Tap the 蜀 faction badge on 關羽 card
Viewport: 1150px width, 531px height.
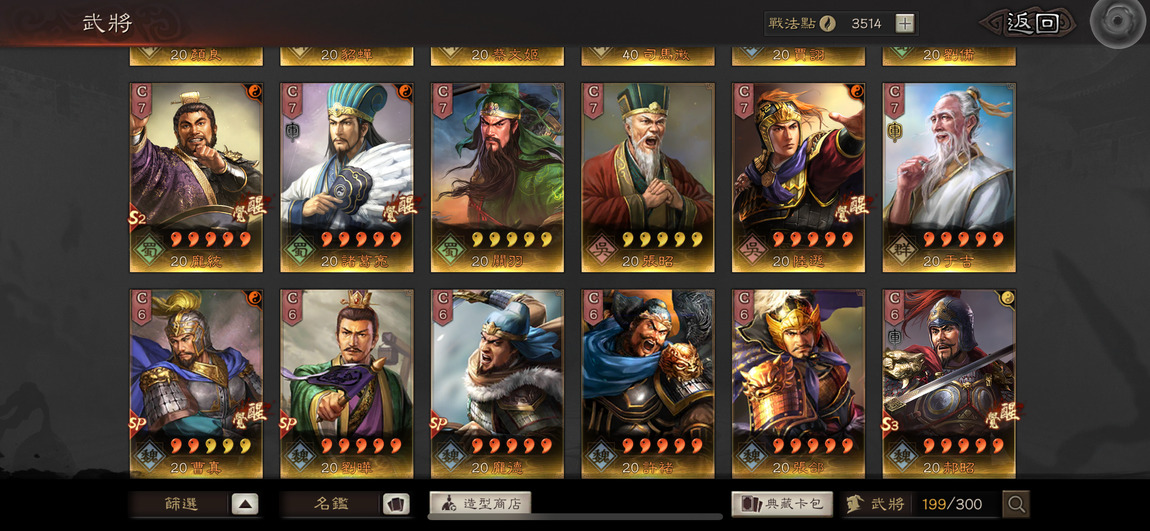447,249
